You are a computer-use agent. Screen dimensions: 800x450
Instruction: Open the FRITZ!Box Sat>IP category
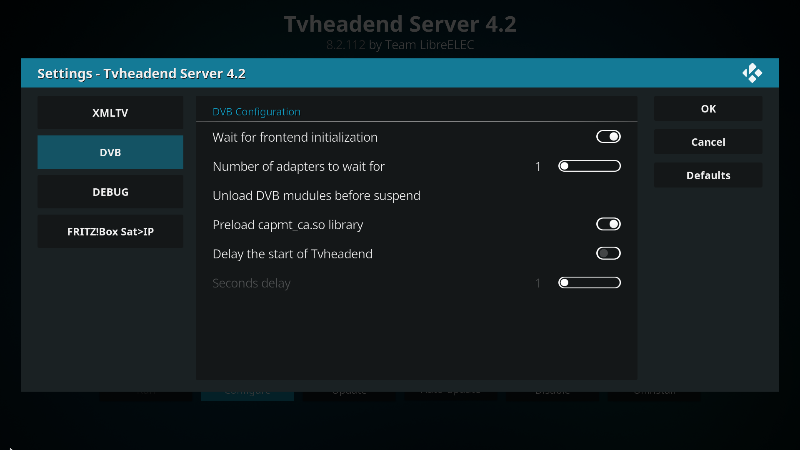click(110, 232)
